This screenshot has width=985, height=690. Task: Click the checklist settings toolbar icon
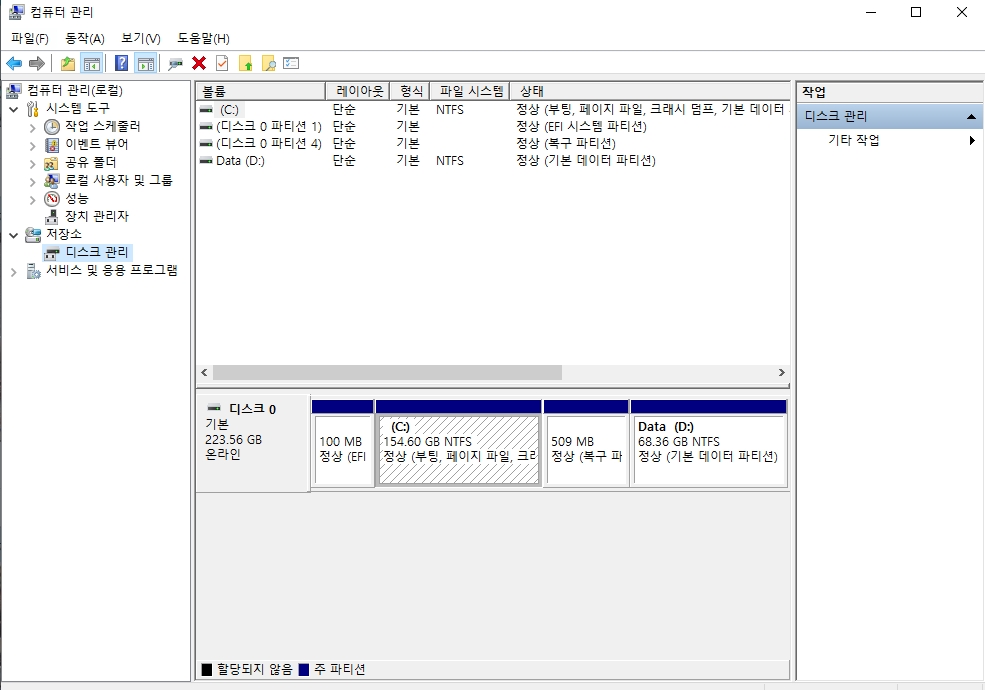pos(291,63)
